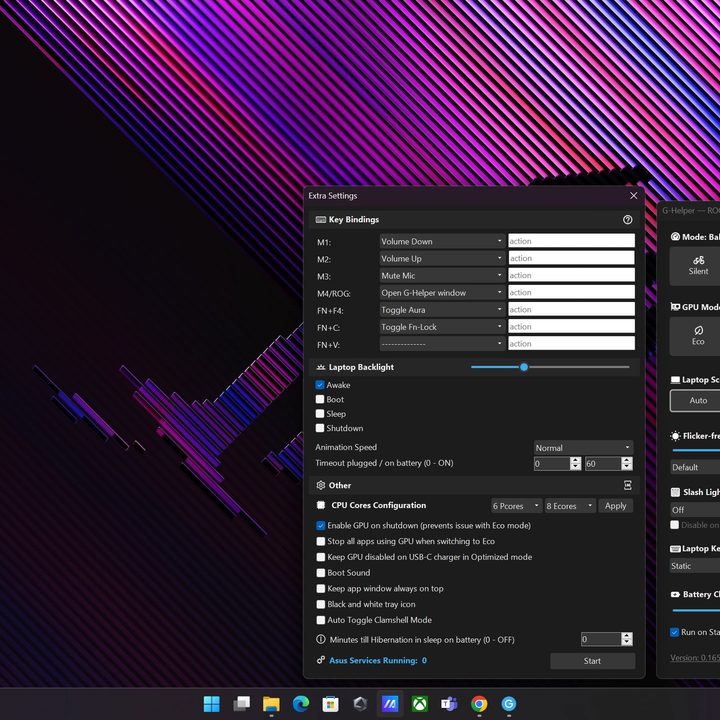Image resolution: width=720 pixels, height=720 pixels.
Task: Click the Asus Services icon
Action: click(x=321, y=660)
